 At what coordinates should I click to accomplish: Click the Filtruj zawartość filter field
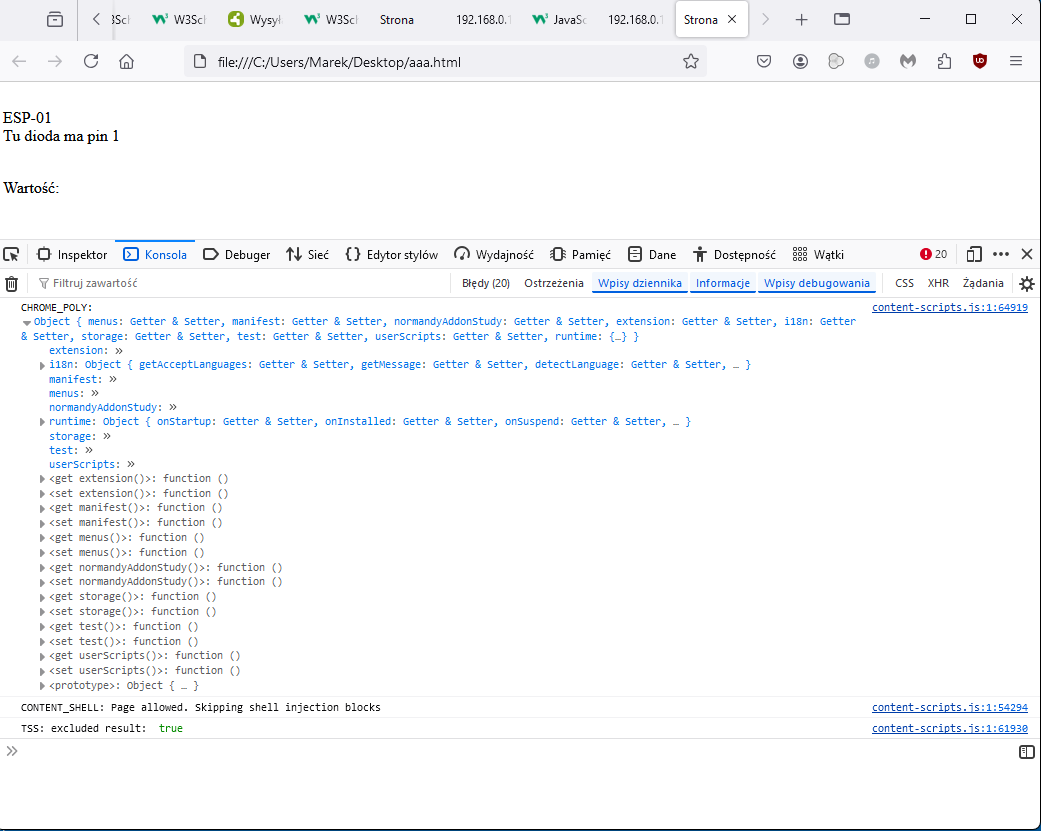(239, 283)
